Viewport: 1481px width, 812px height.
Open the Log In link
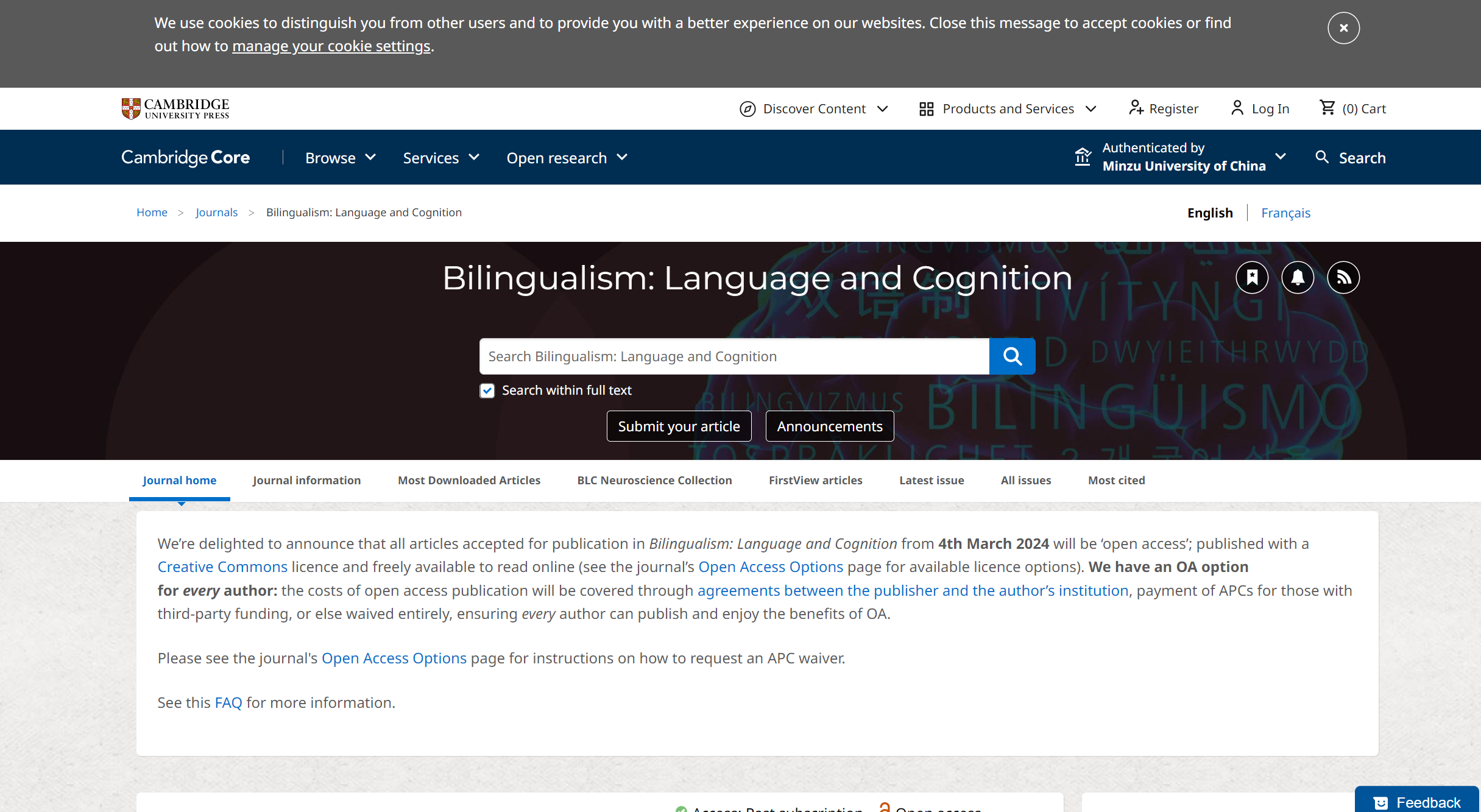[1270, 109]
